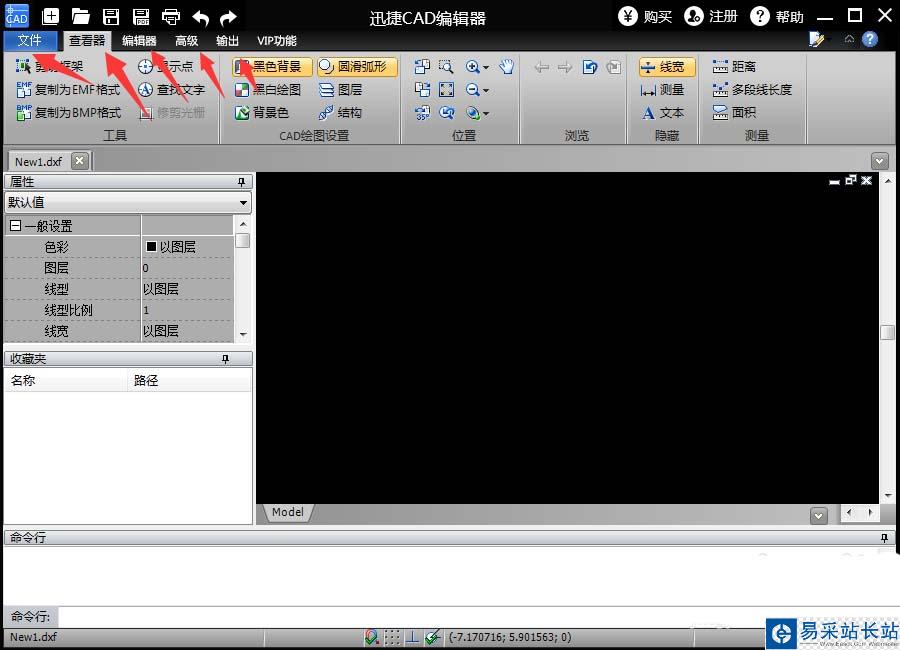Click the pin on 收藏夹 panel header
Viewport: 900px width, 650px height.
226,359
